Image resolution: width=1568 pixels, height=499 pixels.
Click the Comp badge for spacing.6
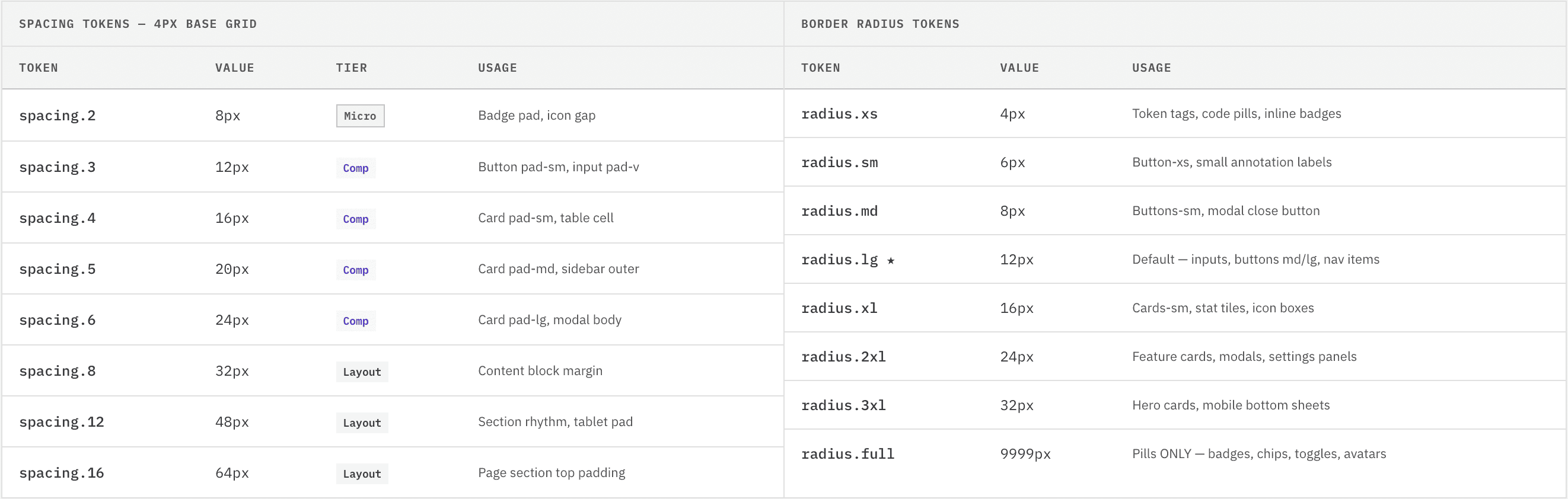coord(355,321)
